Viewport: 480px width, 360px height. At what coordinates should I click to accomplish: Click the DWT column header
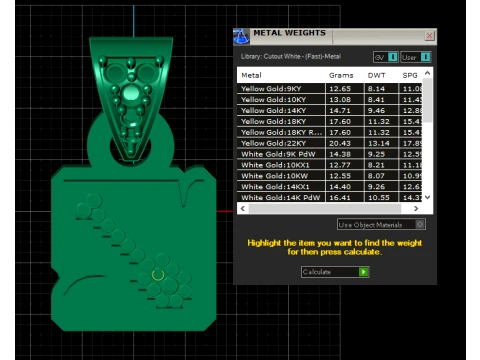point(376,75)
